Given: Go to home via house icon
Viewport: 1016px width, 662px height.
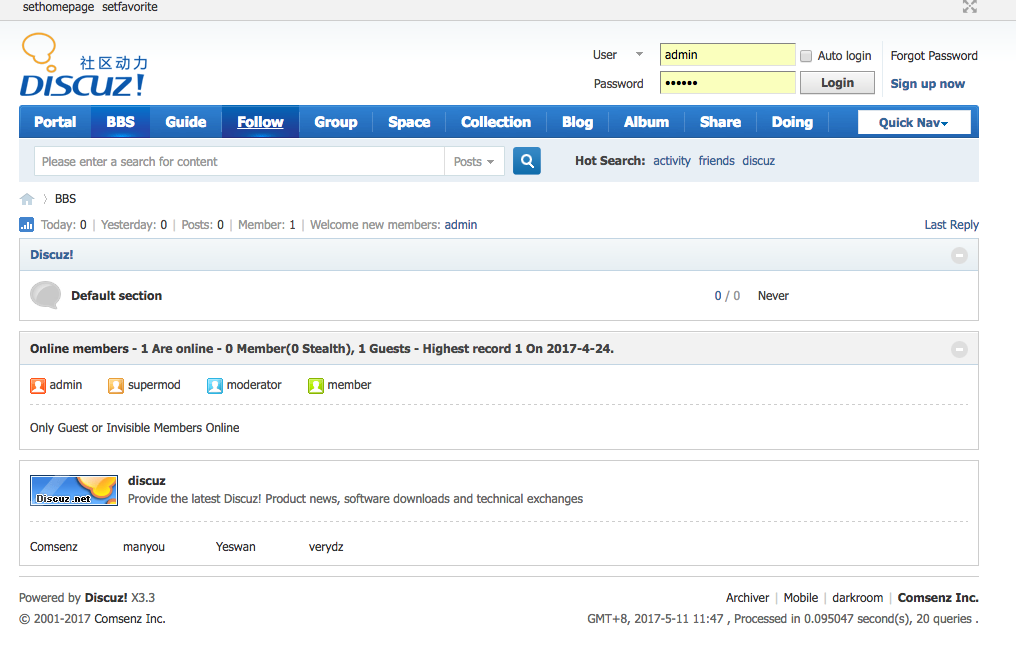Looking at the screenshot, I should tap(27, 199).
